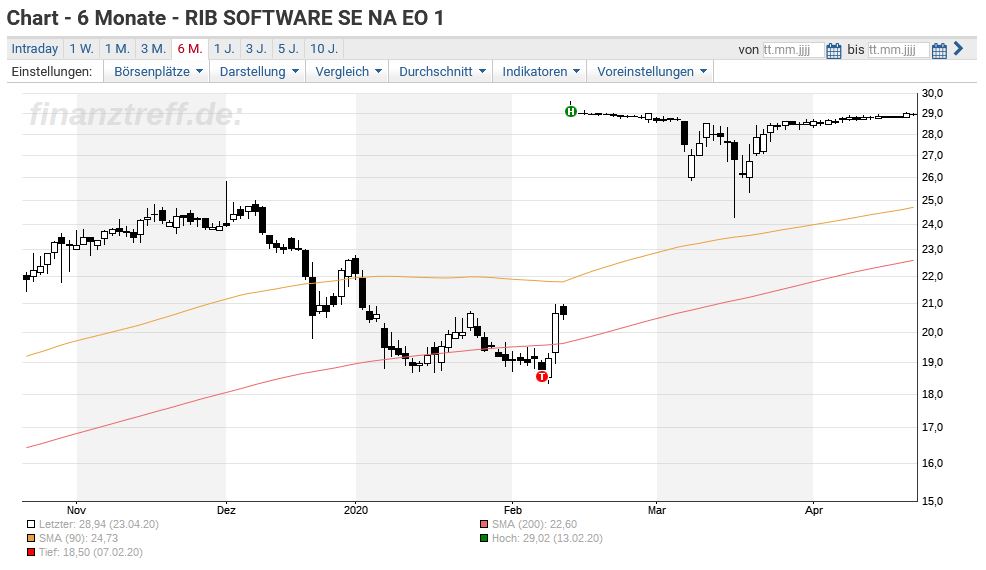The height and width of the screenshot is (570, 986).
Task: Expand the Durchschnitt dropdown
Action: [x=441, y=72]
